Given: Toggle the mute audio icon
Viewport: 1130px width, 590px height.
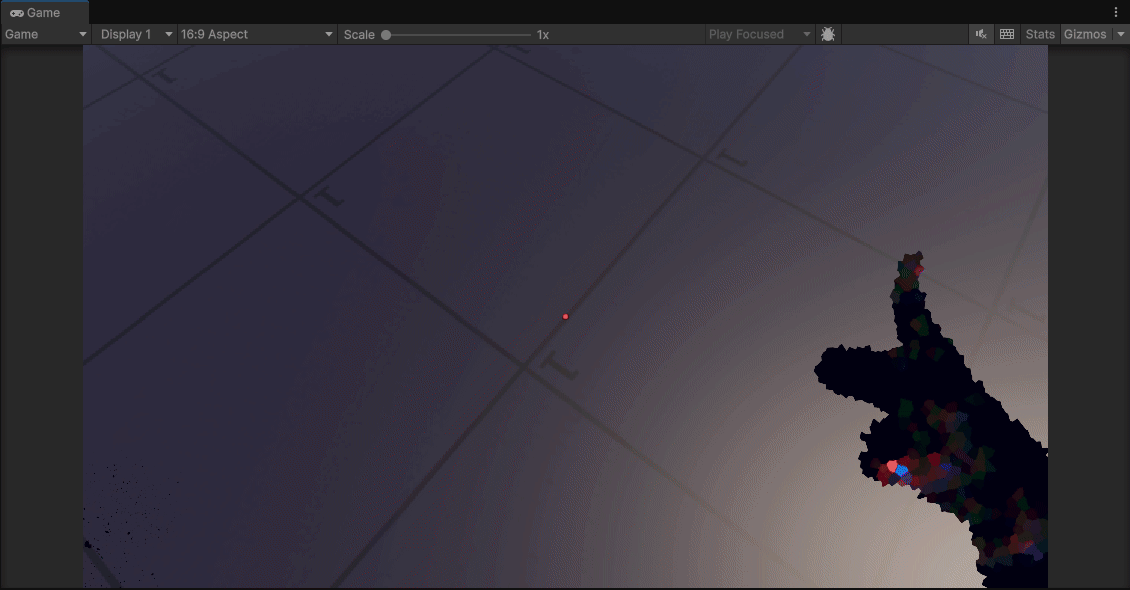Looking at the screenshot, I should click(981, 34).
